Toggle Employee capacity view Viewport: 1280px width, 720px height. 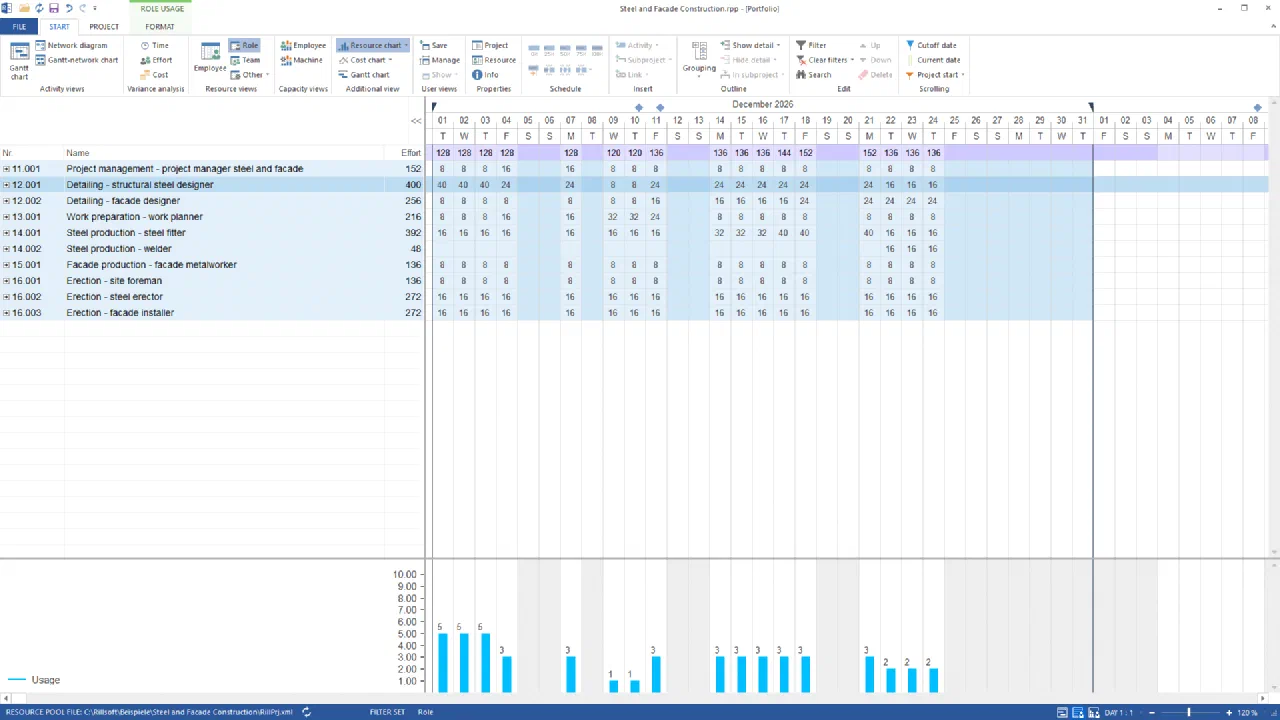[303, 45]
